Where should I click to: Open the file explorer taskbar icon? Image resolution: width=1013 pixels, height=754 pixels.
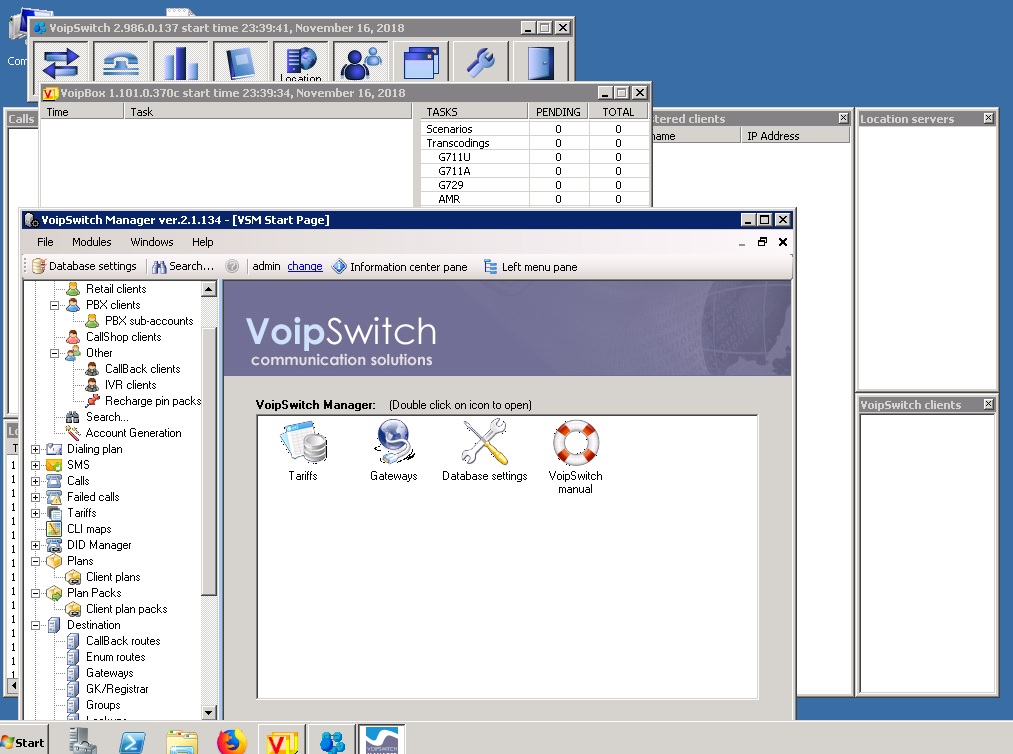pos(182,742)
